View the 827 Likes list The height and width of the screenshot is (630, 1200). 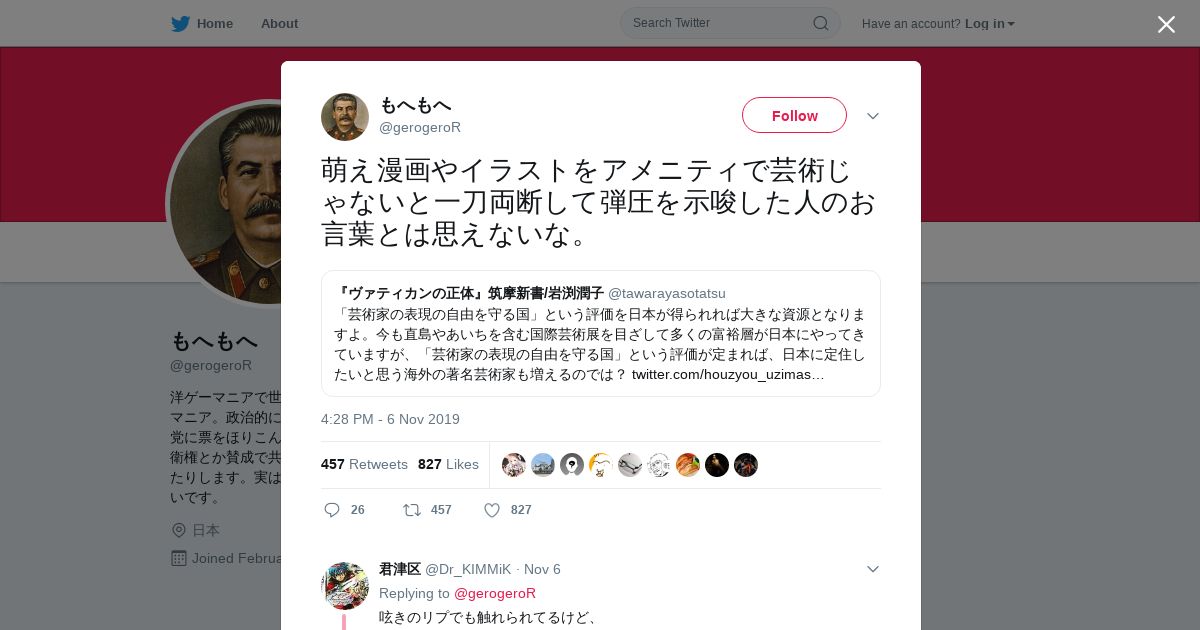[x=448, y=464]
